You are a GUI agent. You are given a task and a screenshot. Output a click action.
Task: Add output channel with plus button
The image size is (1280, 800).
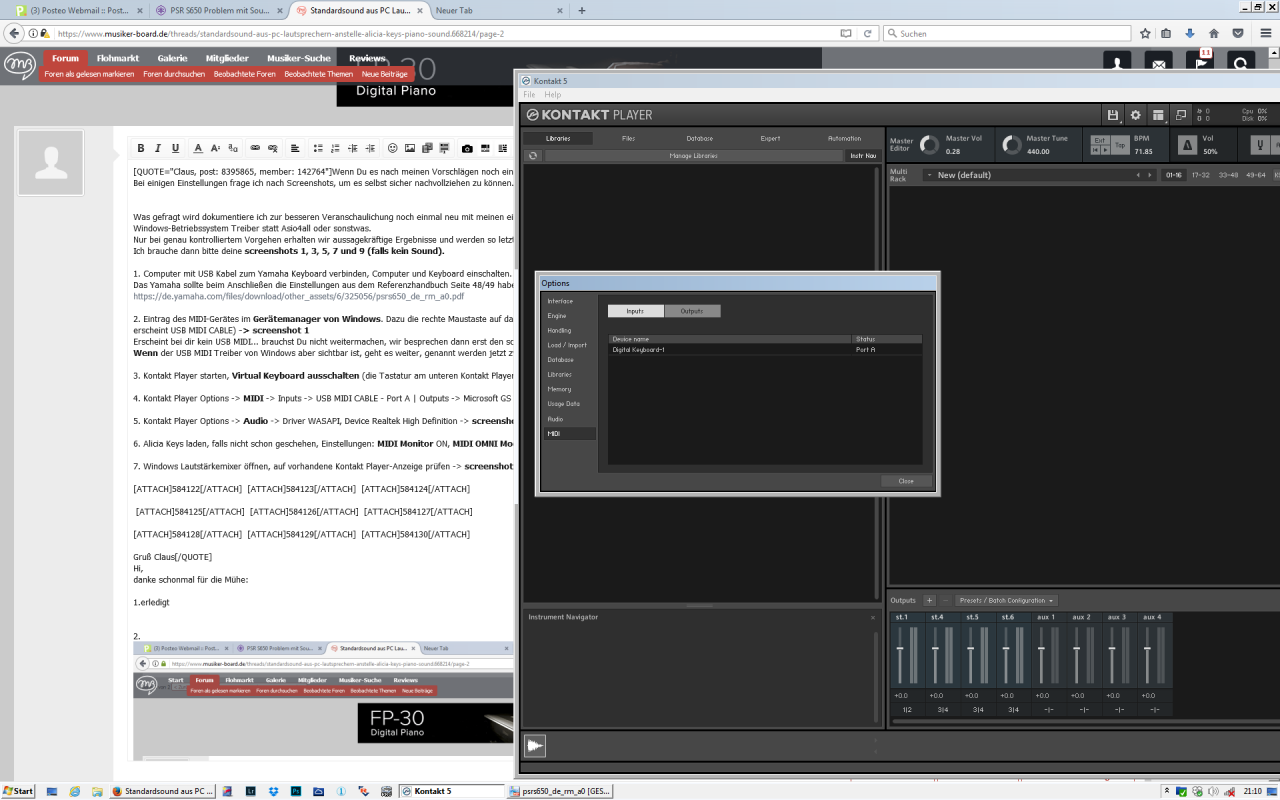click(x=929, y=600)
